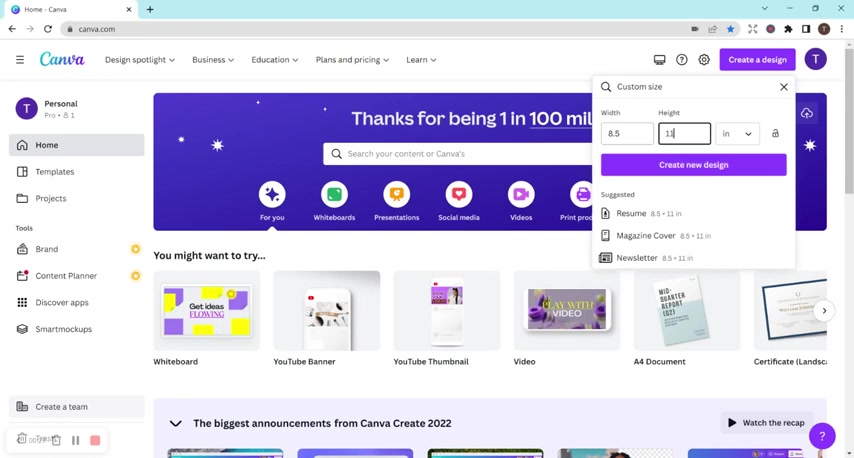Open the browser extensions puzzle icon
Screen dimensions: 854x458
click(788, 29)
